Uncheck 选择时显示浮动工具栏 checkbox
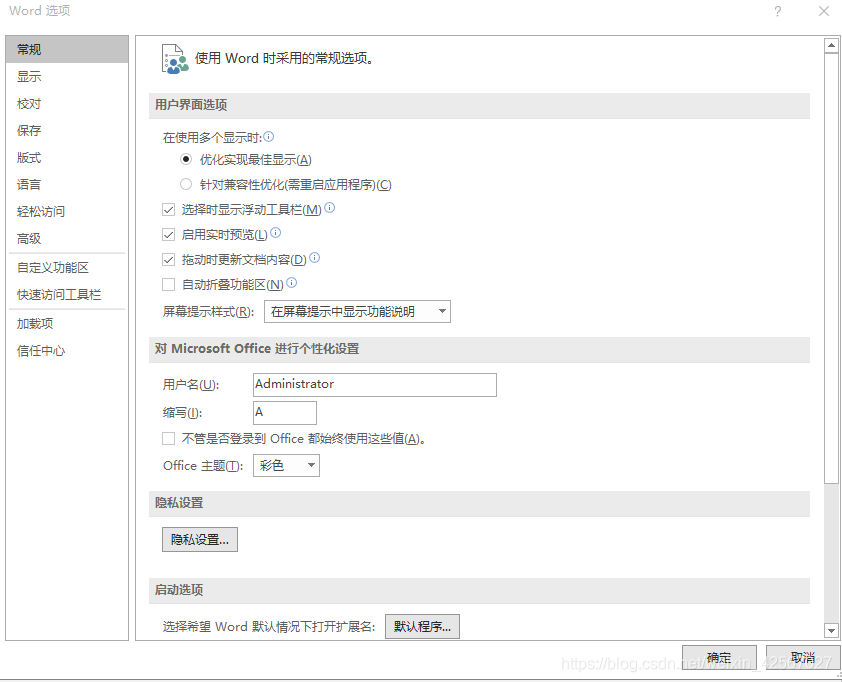 (x=169, y=209)
